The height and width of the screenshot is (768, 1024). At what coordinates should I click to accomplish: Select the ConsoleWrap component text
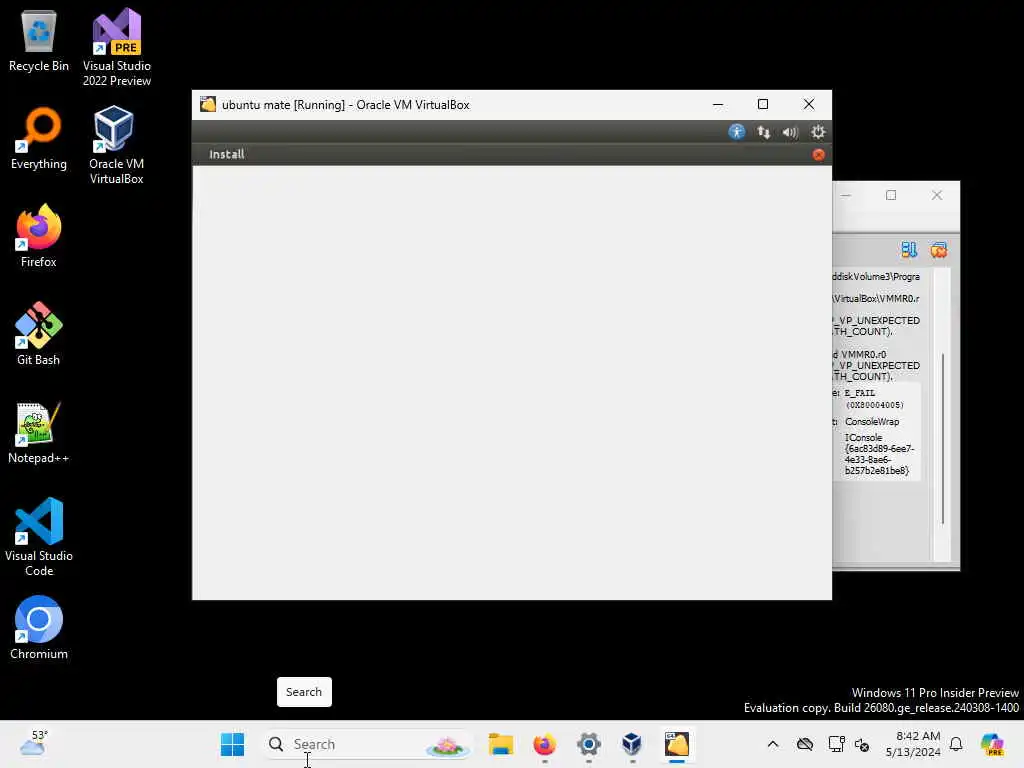872,422
